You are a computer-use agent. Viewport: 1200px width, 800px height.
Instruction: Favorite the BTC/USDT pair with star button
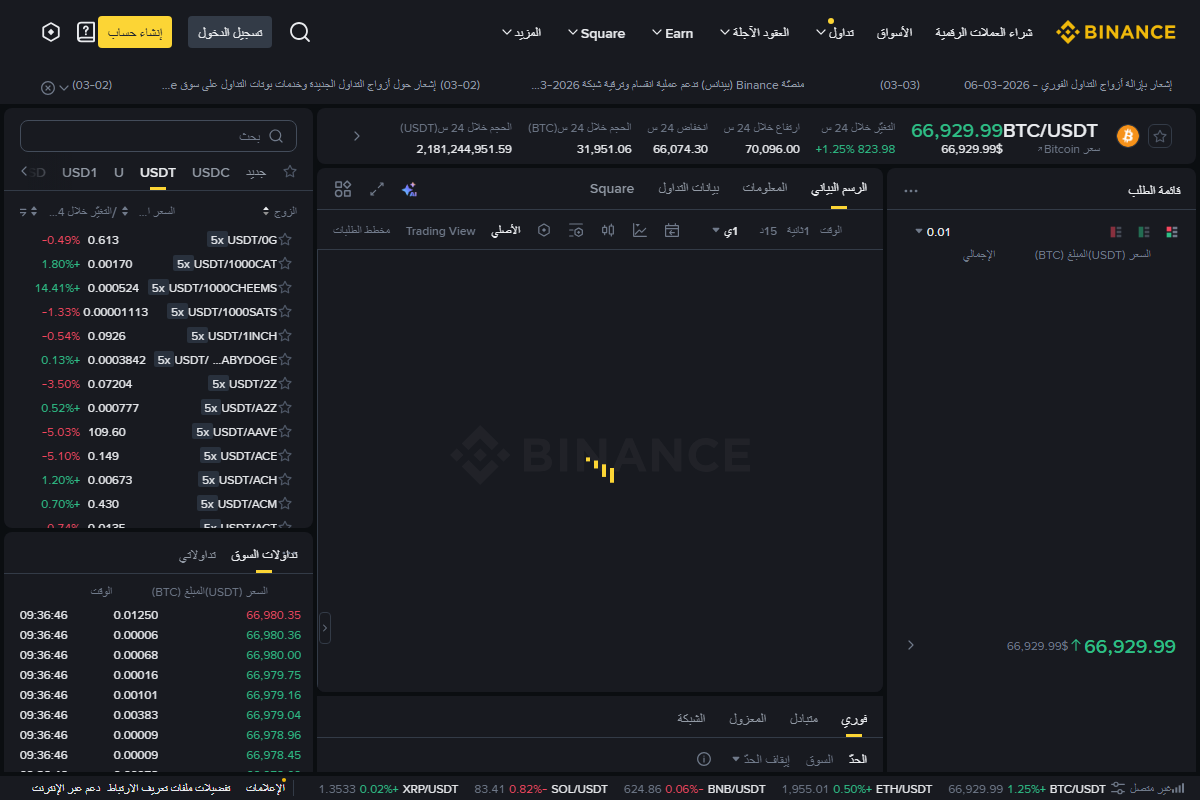[x=1160, y=136]
